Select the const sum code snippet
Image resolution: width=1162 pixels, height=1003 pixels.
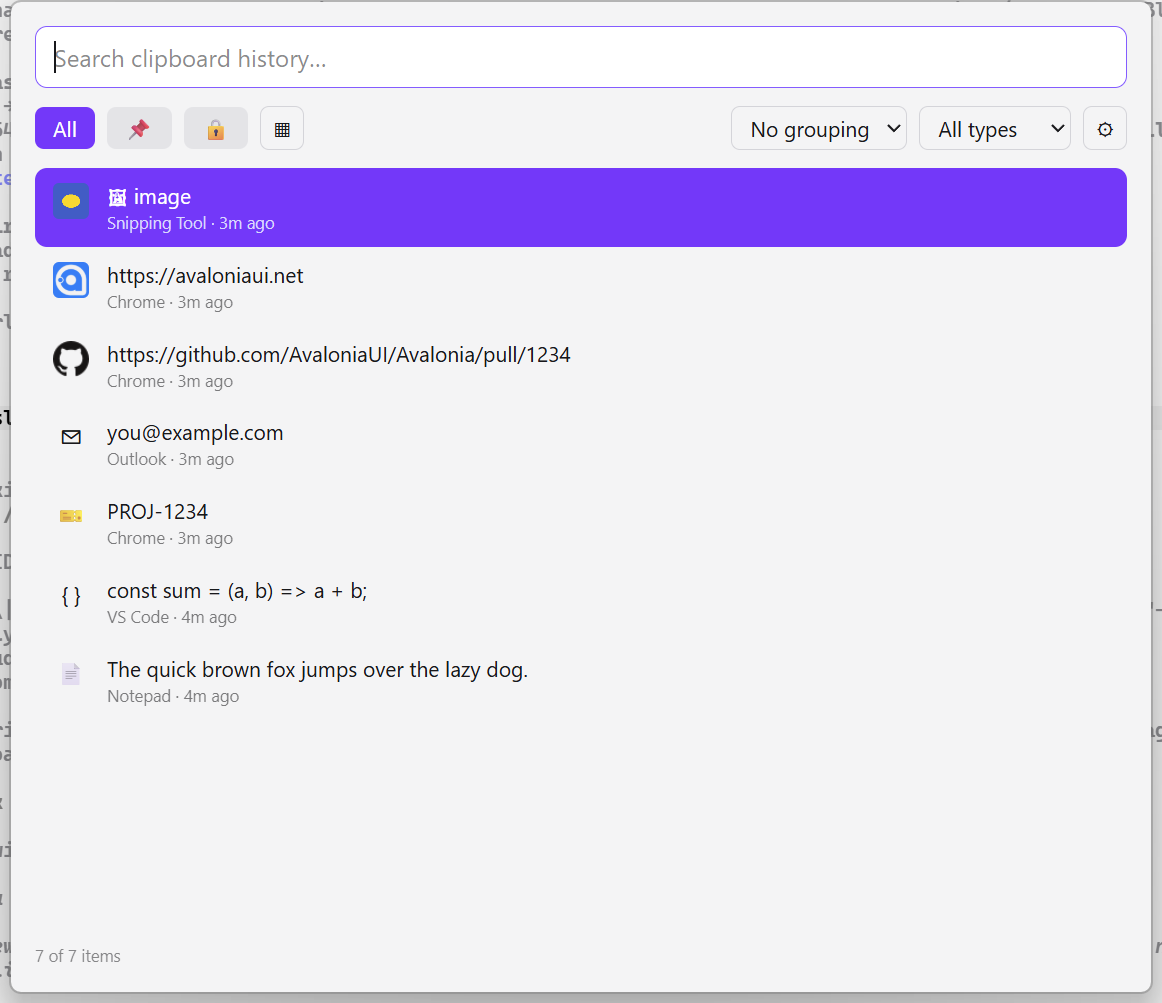[x=580, y=602]
